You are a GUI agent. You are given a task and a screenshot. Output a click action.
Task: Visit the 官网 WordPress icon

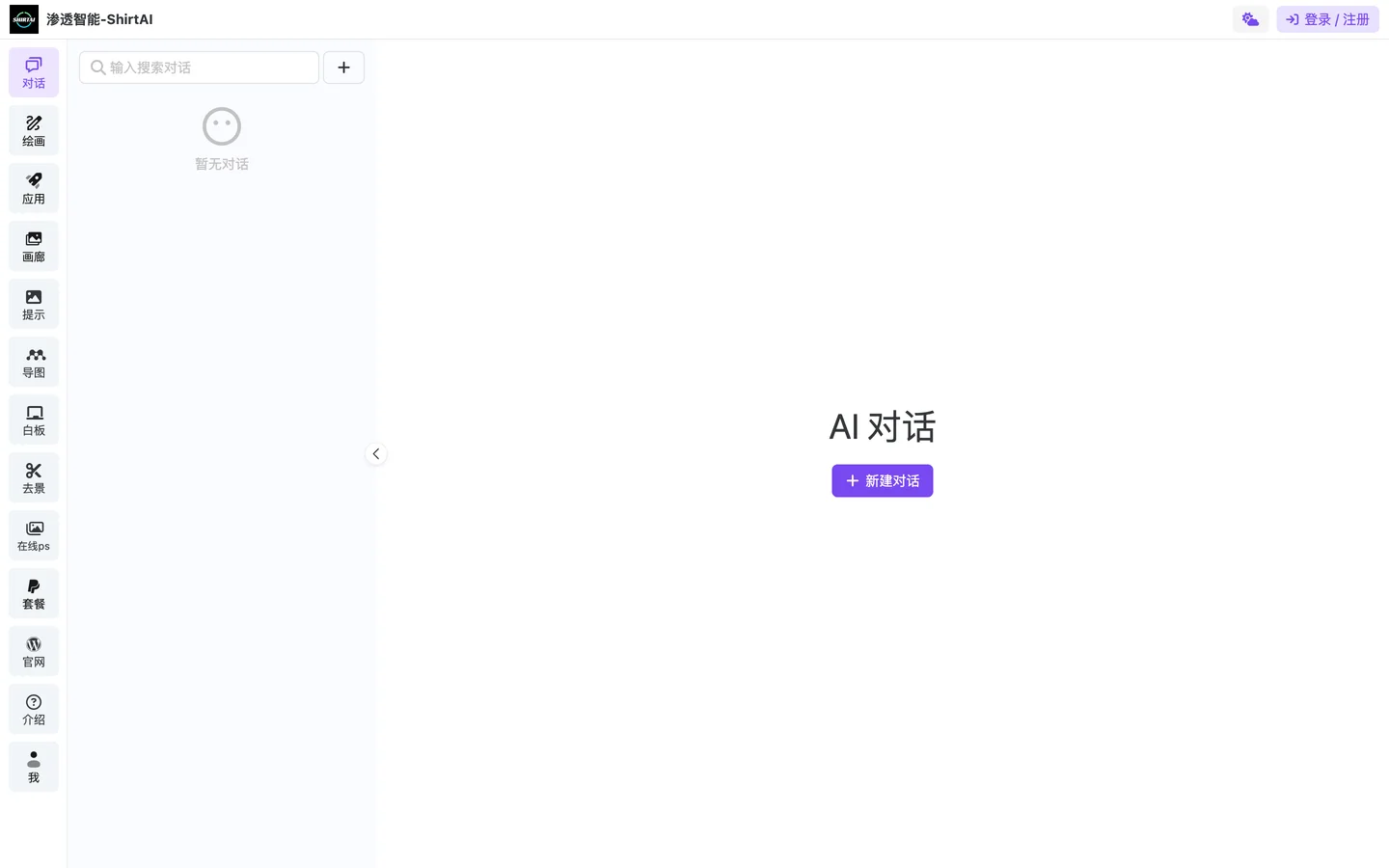tap(34, 651)
